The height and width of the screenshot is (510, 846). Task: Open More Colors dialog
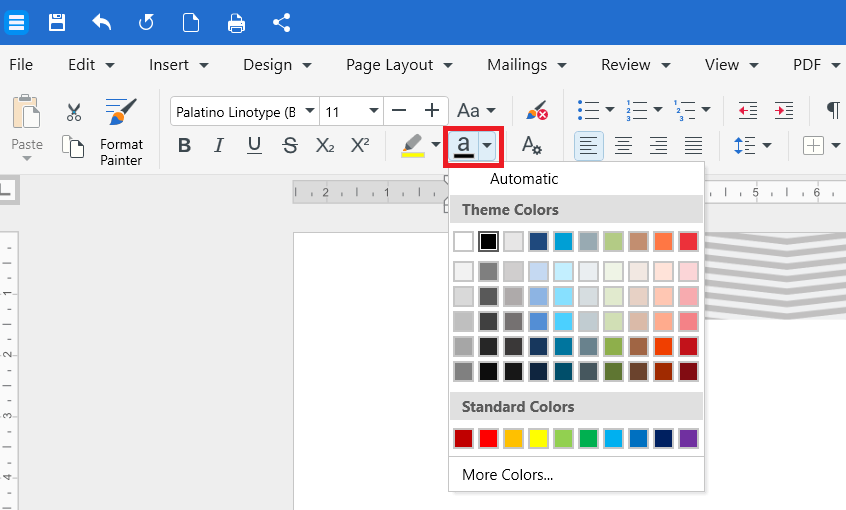pyautogui.click(x=576, y=474)
